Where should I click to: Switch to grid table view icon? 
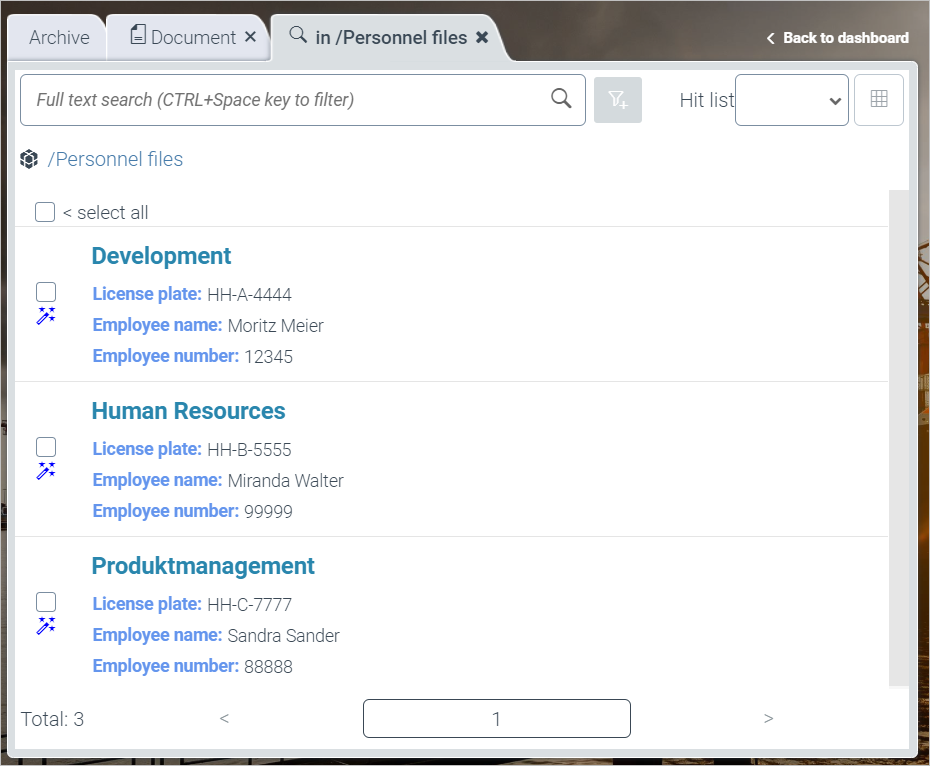pyautogui.click(x=879, y=99)
